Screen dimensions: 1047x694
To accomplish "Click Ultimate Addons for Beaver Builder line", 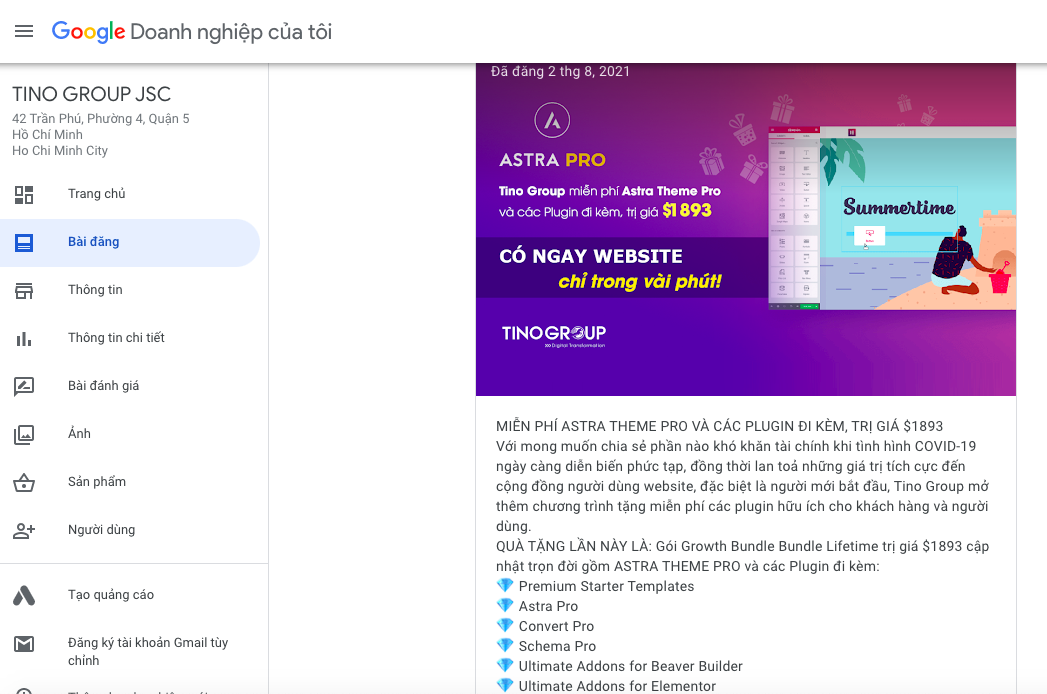I will [630, 667].
